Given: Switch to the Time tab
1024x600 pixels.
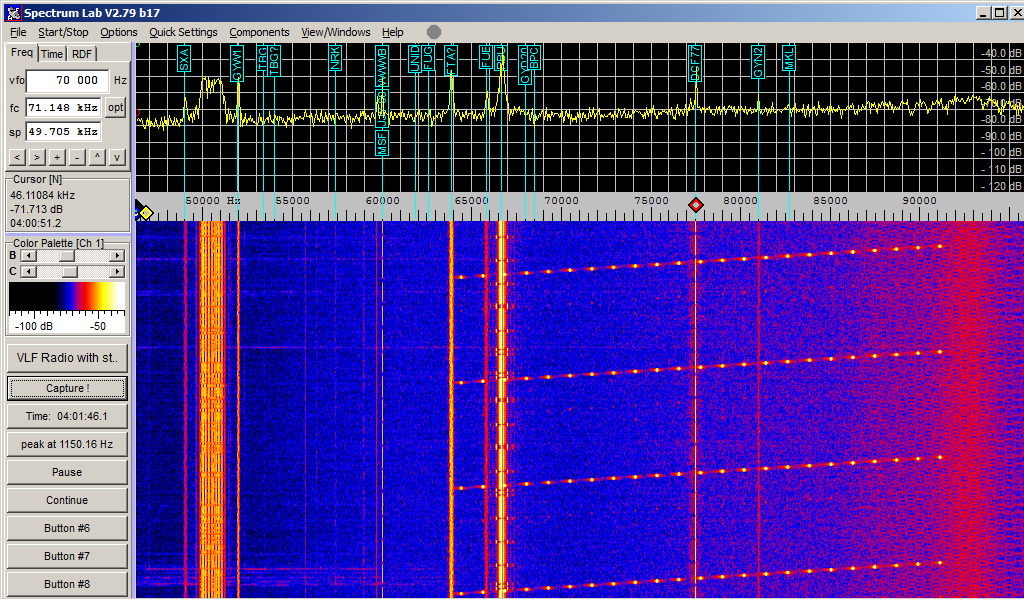Looking at the screenshot, I should (x=52, y=54).
